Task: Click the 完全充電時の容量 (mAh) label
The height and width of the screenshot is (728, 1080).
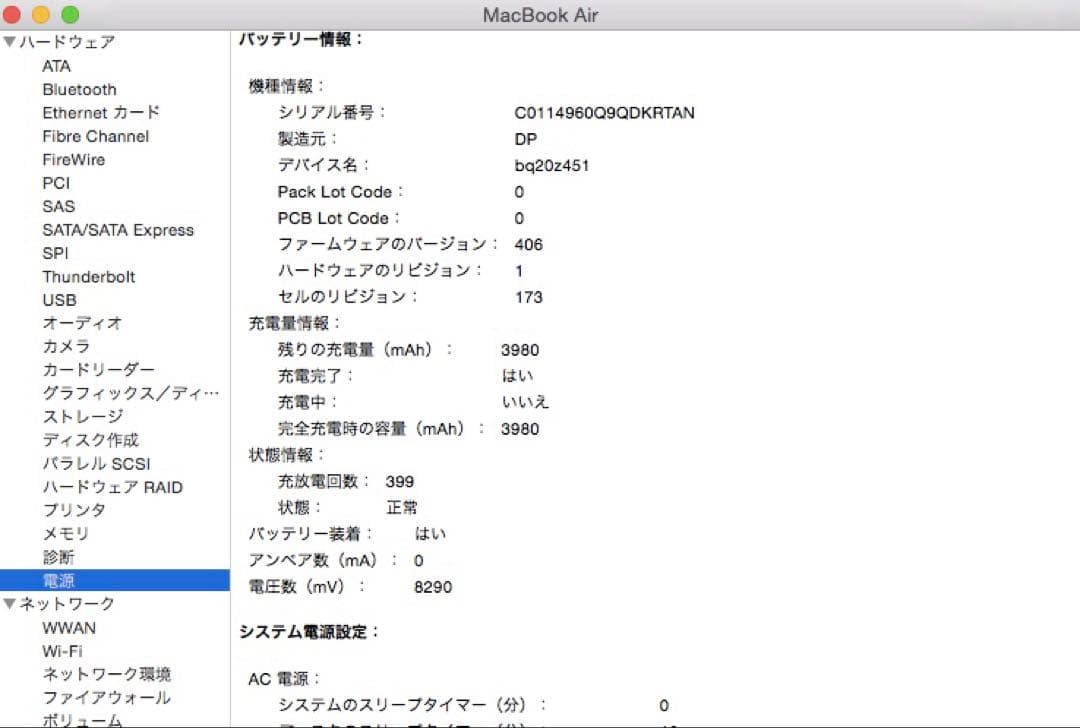Action: [x=381, y=429]
